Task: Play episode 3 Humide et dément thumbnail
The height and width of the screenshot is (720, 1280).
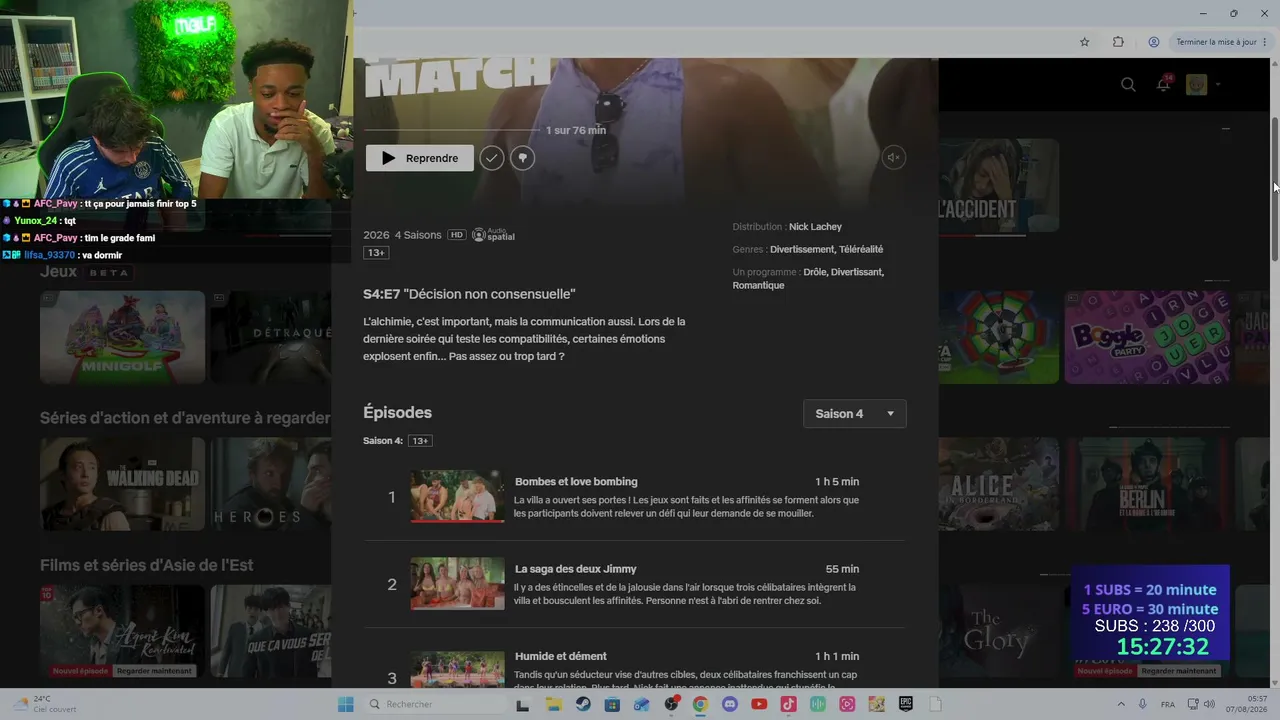Action: [457, 670]
